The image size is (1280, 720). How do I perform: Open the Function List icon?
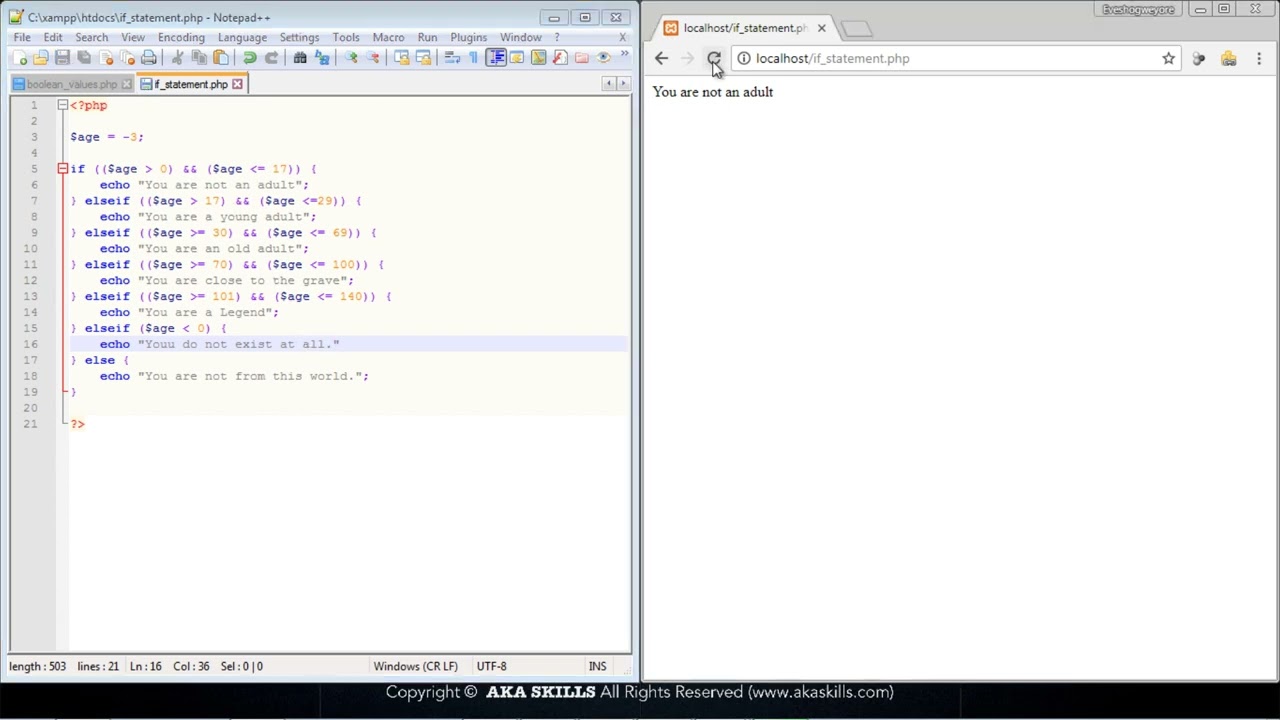560,58
